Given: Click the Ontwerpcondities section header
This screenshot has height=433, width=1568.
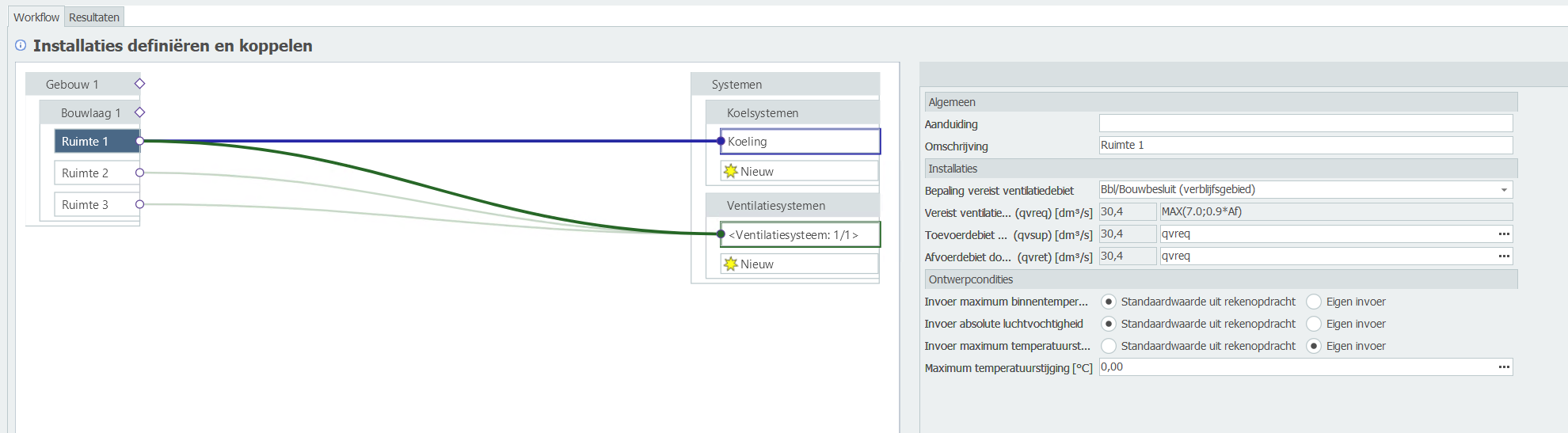Looking at the screenshot, I should tap(1221, 279).
